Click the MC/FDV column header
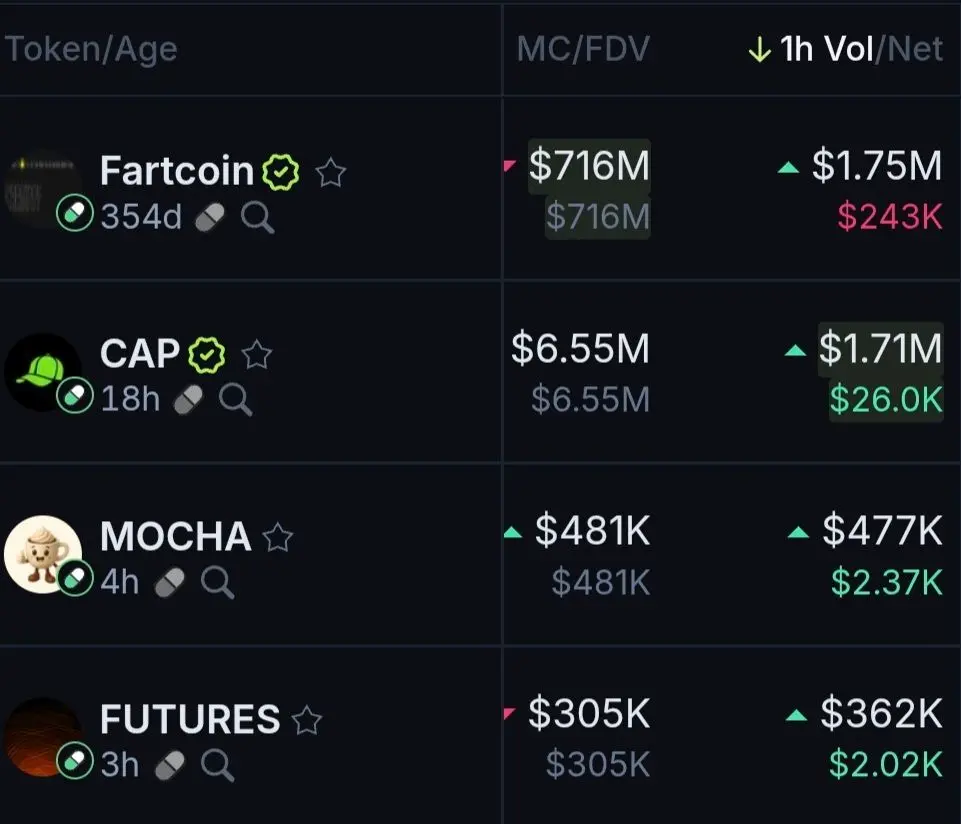This screenshot has height=824, width=961. [583, 49]
